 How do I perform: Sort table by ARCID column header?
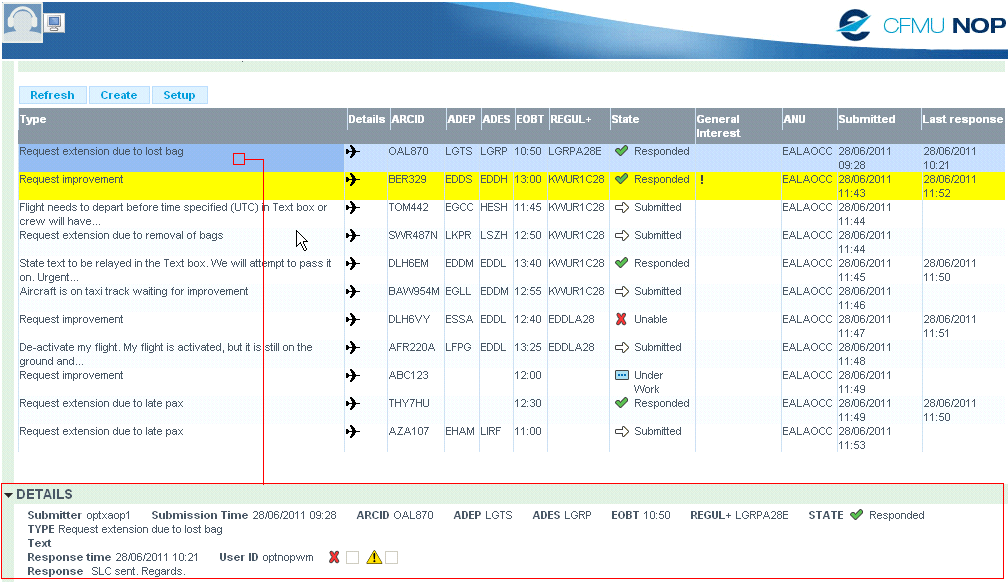tap(407, 119)
